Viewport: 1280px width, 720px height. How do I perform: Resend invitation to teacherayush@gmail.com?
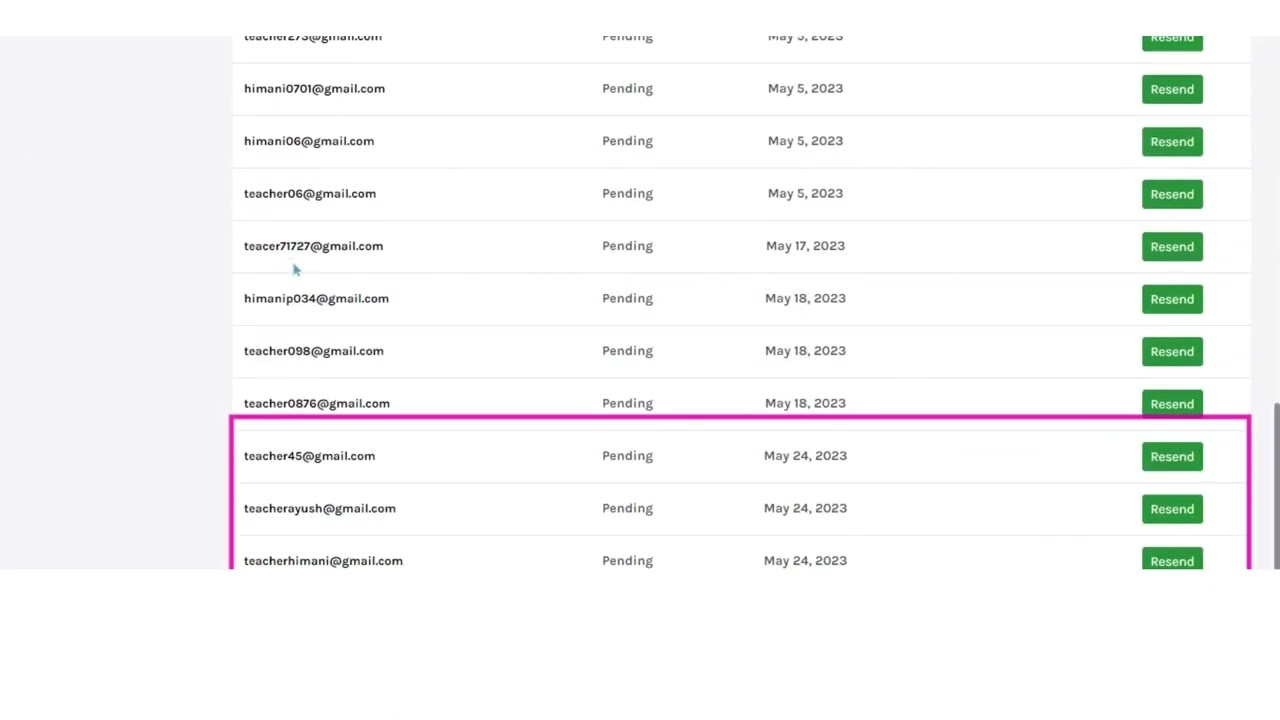pyautogui.click(x=1172, y=509)
